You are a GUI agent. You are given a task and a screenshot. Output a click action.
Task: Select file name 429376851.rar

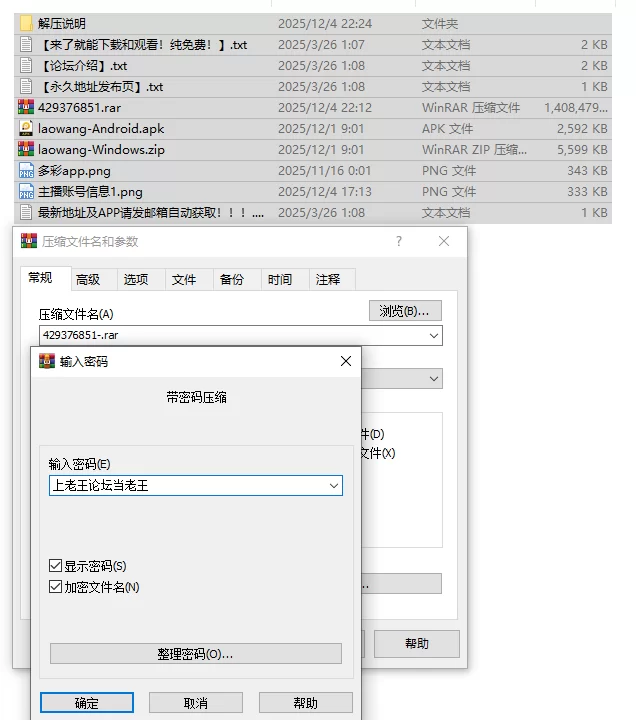pos(79,107)
